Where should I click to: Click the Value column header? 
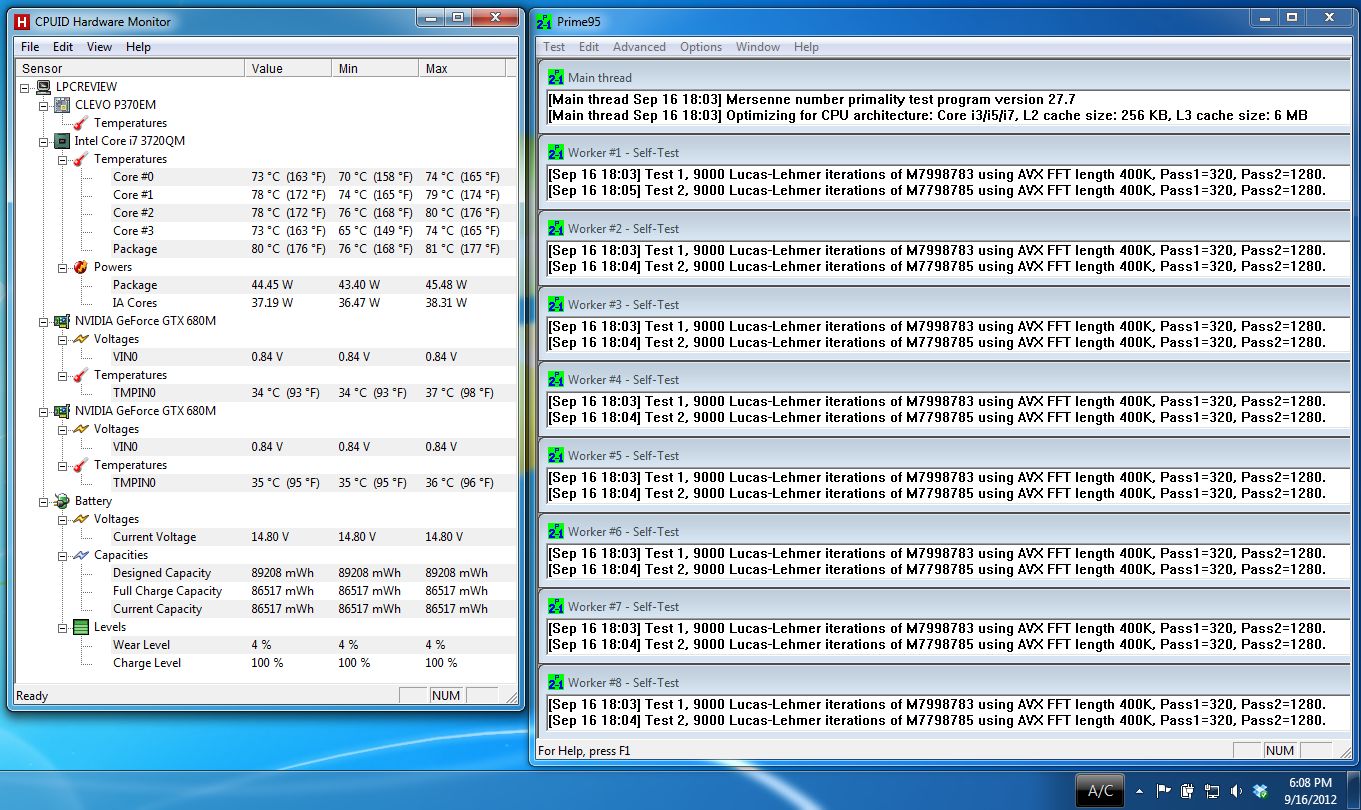tap(288, 69)
